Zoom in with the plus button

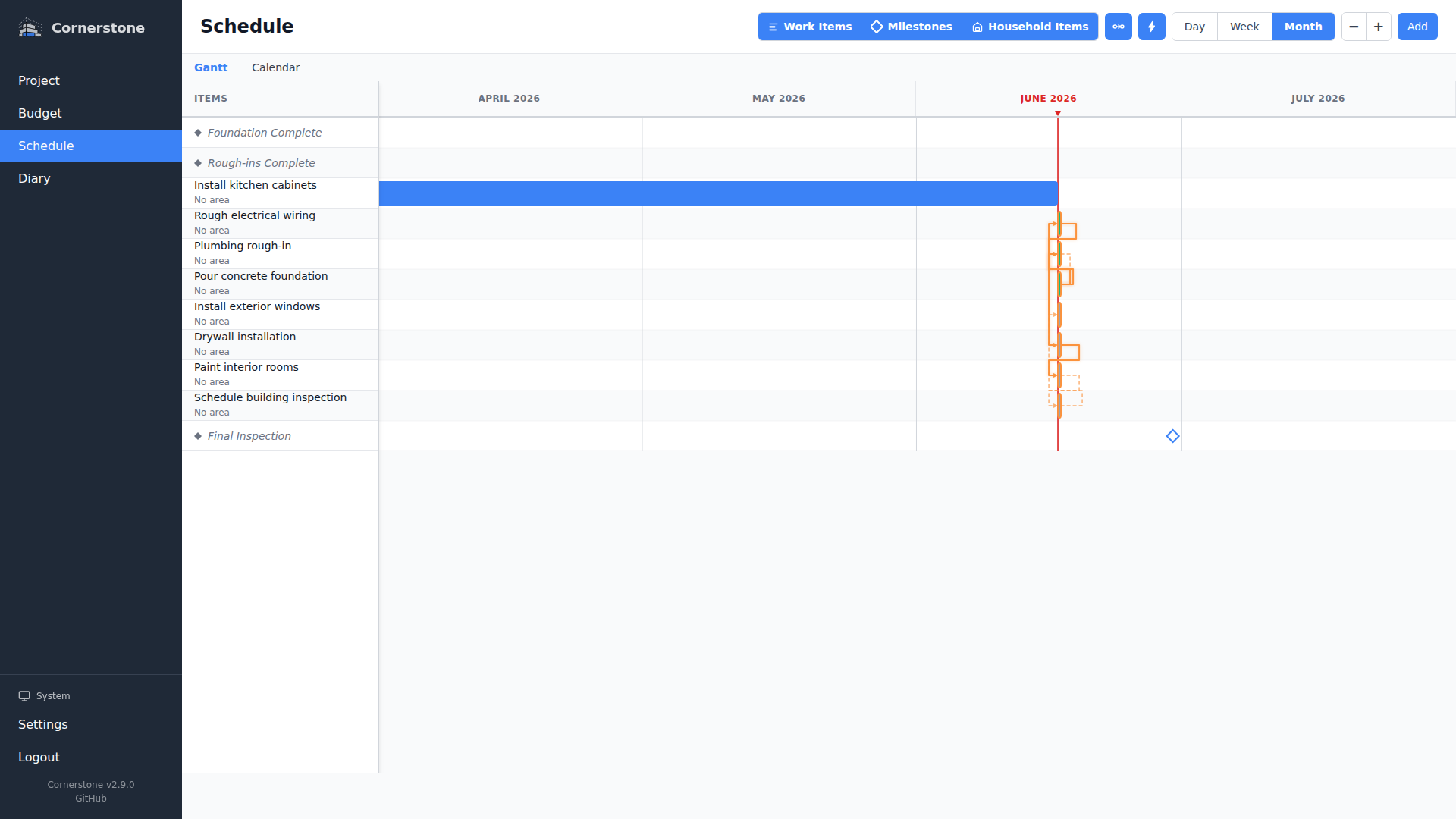(x=1379, y=27)
